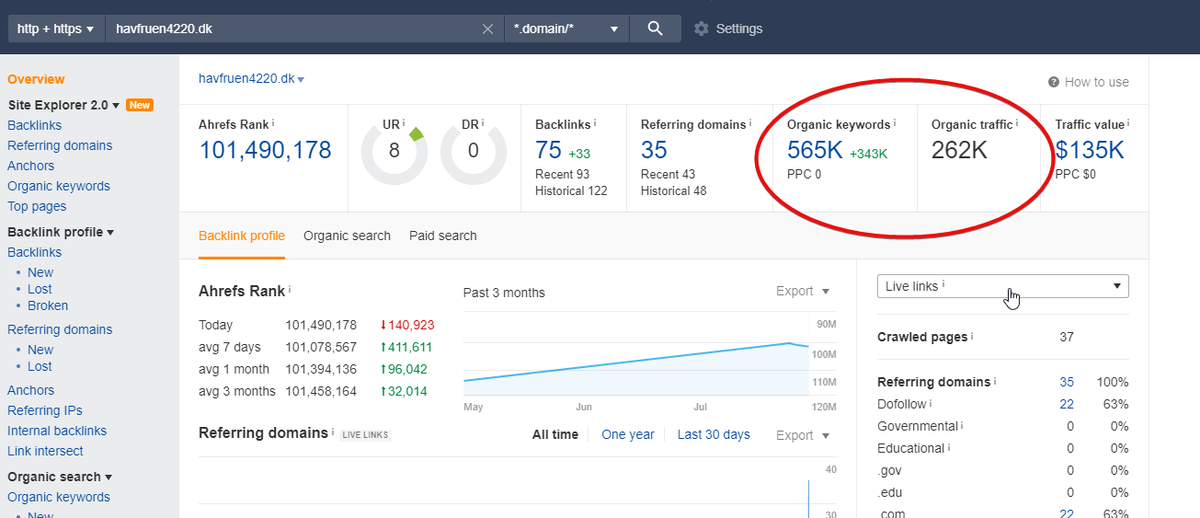The width and height of the screenshot is (1200, 518).
Task: Click the Past 3 months label
Action: [x=504, y=293]
